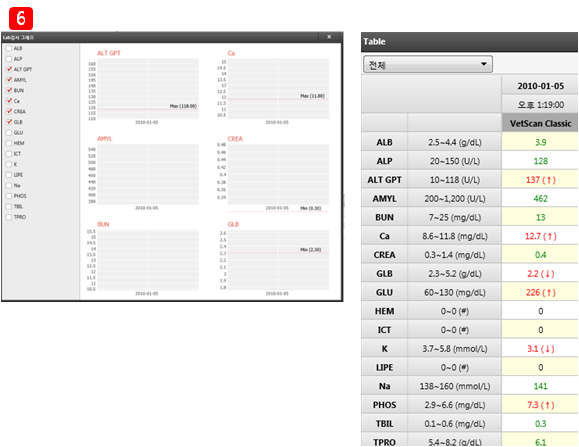Uncheck the Ca checkbox
The height and width of the screenshot is (447, 579).
click(x=9, y=101)
